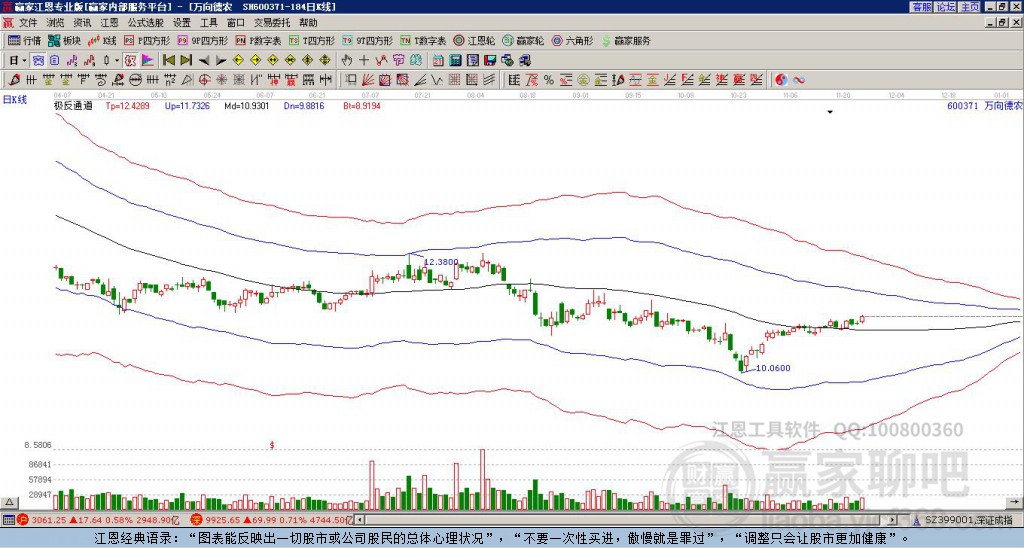
Task: Open the 江恩 menu
Action: click(x=110, y=23)
